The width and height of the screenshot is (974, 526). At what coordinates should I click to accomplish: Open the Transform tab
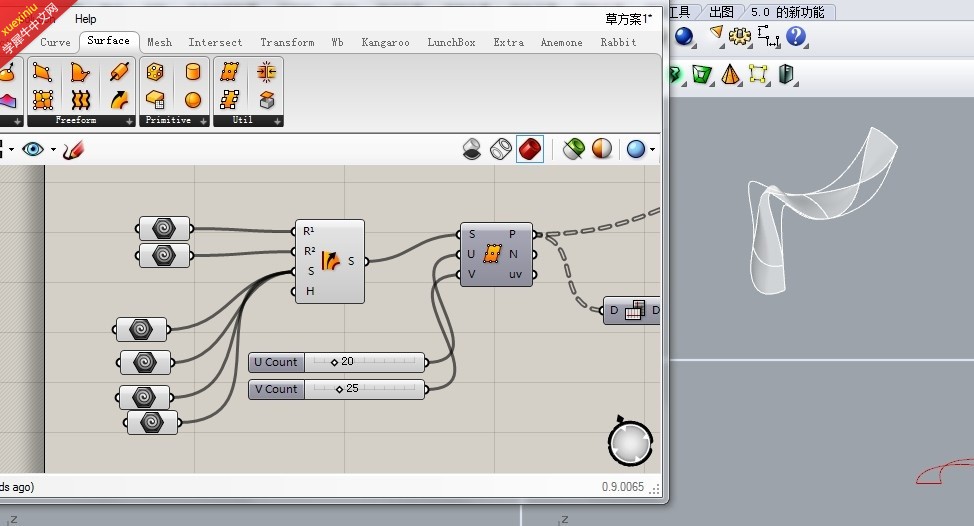click(x=287, y=42)
